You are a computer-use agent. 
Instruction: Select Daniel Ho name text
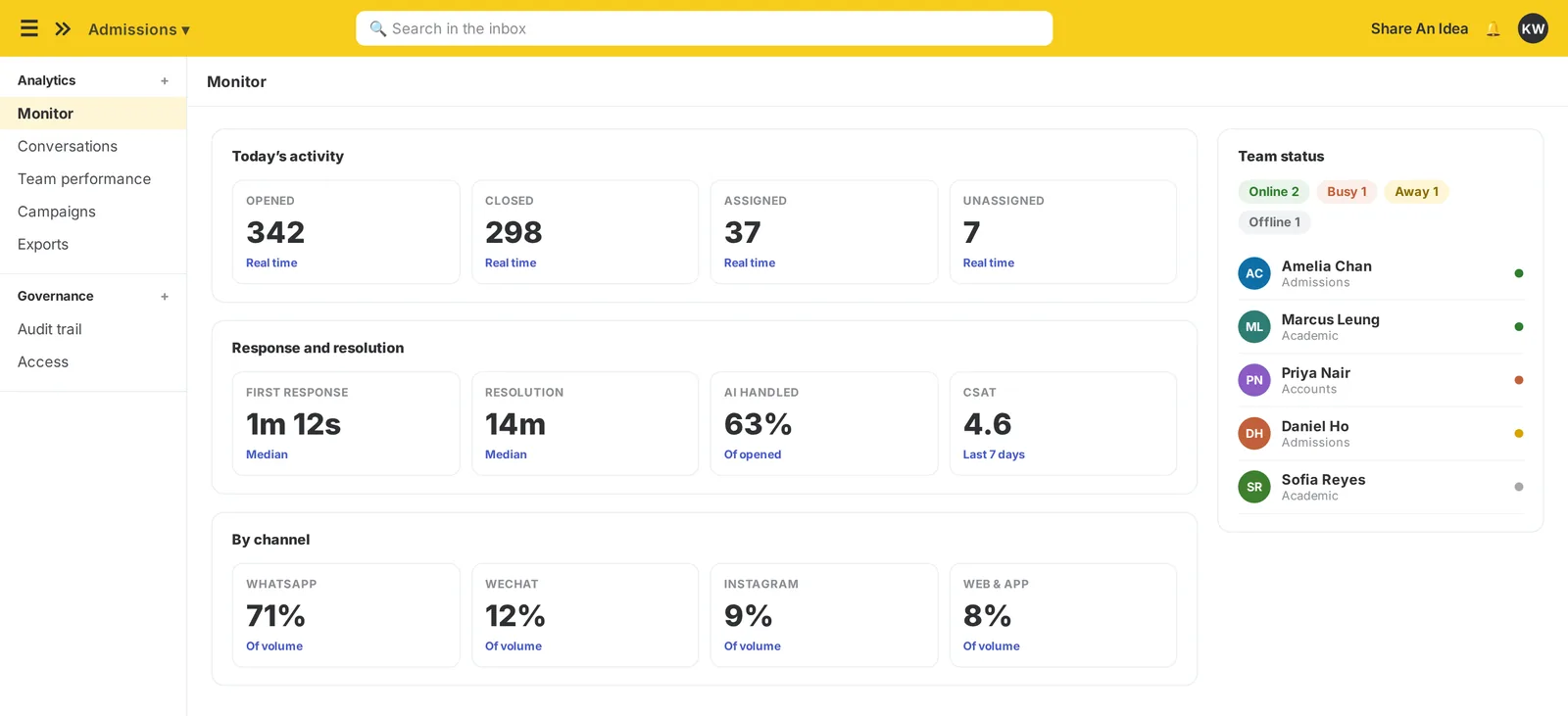[x=1314, y=426]
